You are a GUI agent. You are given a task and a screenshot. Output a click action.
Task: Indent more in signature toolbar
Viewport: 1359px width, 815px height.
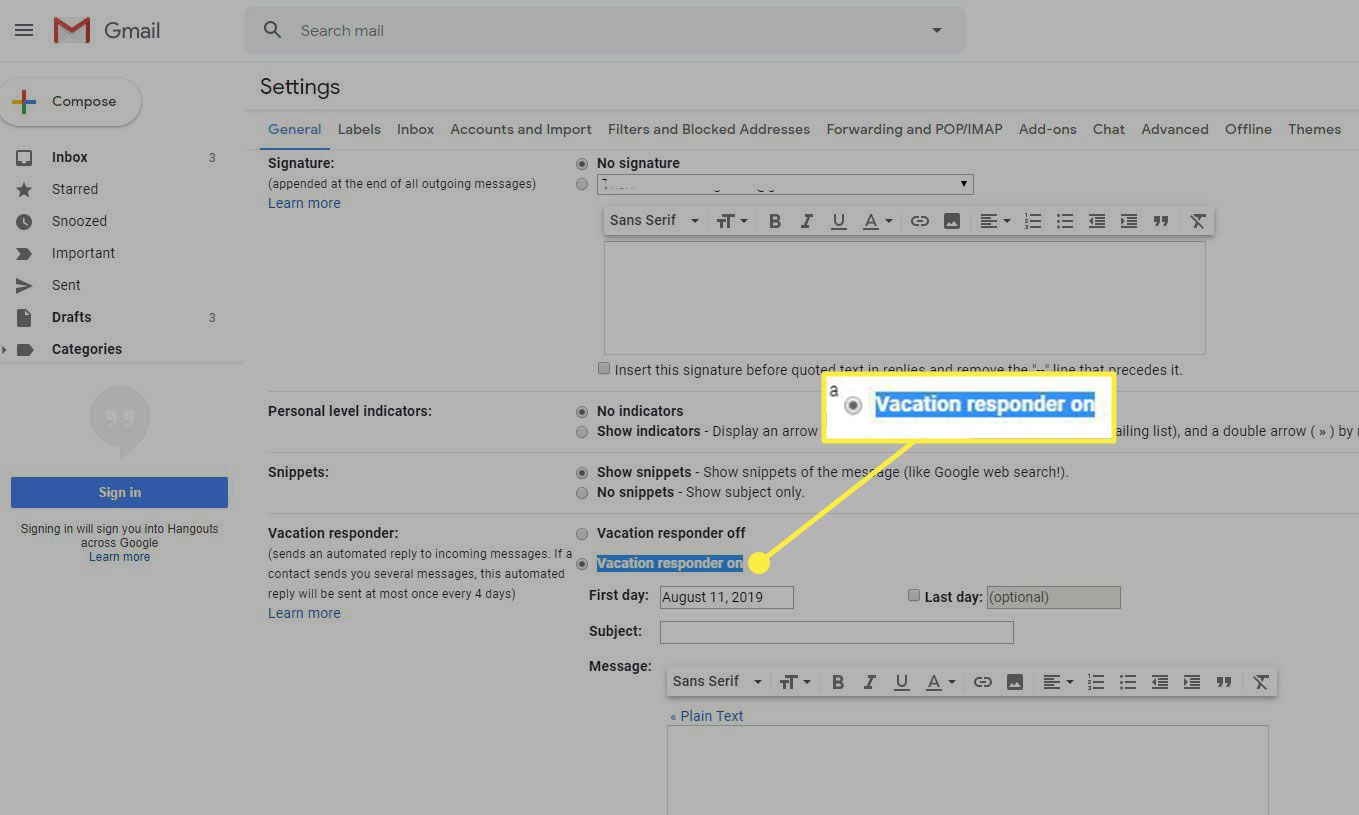[1129, 221]
